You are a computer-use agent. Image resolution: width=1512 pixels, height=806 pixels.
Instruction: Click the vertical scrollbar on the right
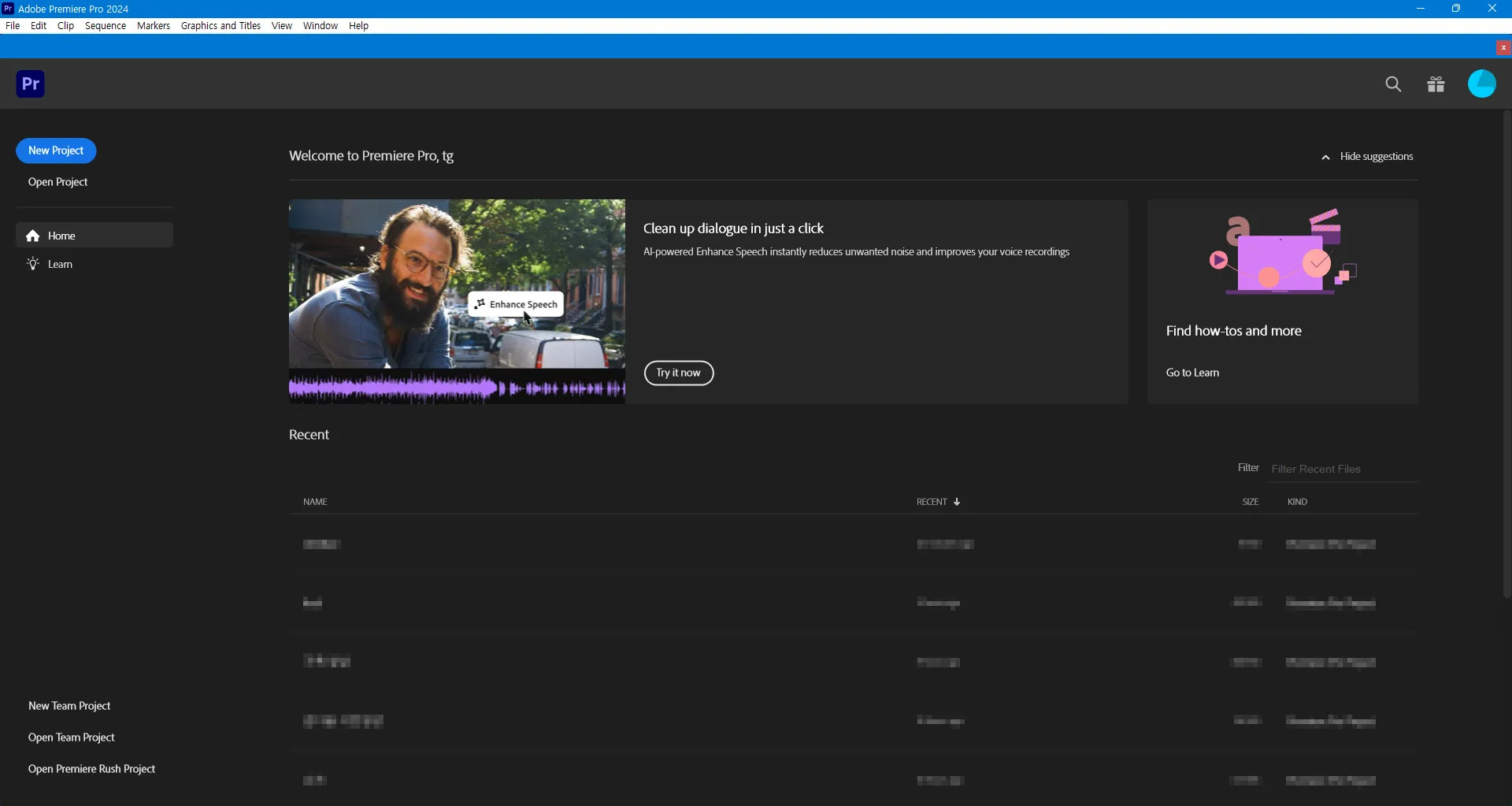[x=1506, y=355]
